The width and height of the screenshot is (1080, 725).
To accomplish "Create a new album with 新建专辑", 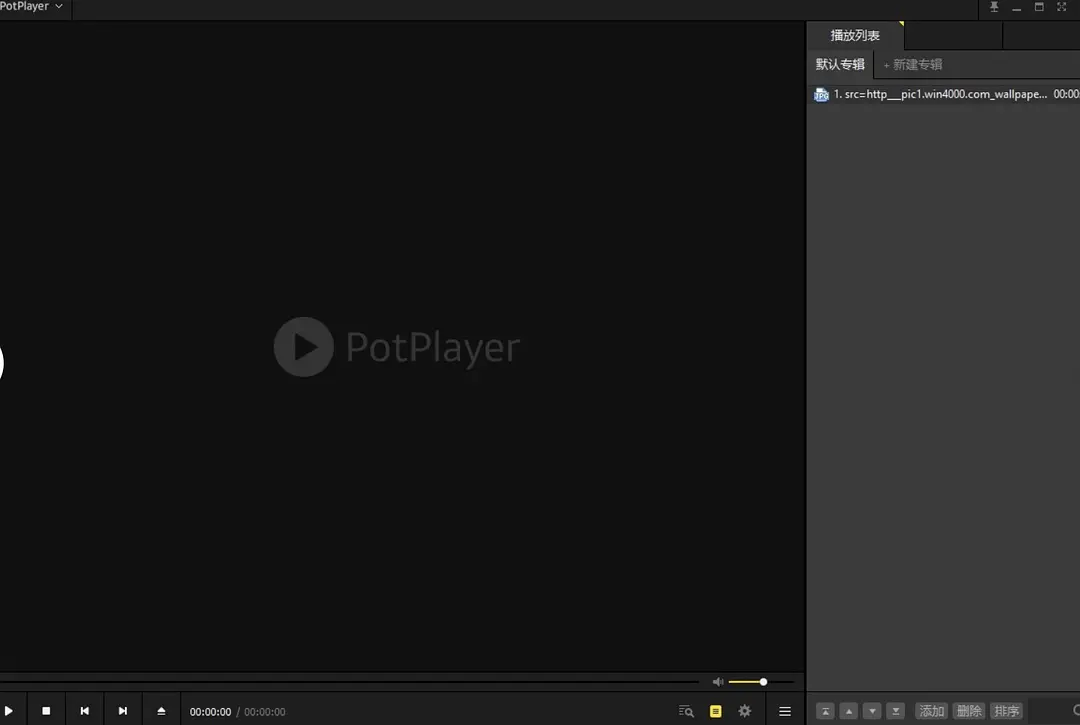I will (x=913, y=65).
